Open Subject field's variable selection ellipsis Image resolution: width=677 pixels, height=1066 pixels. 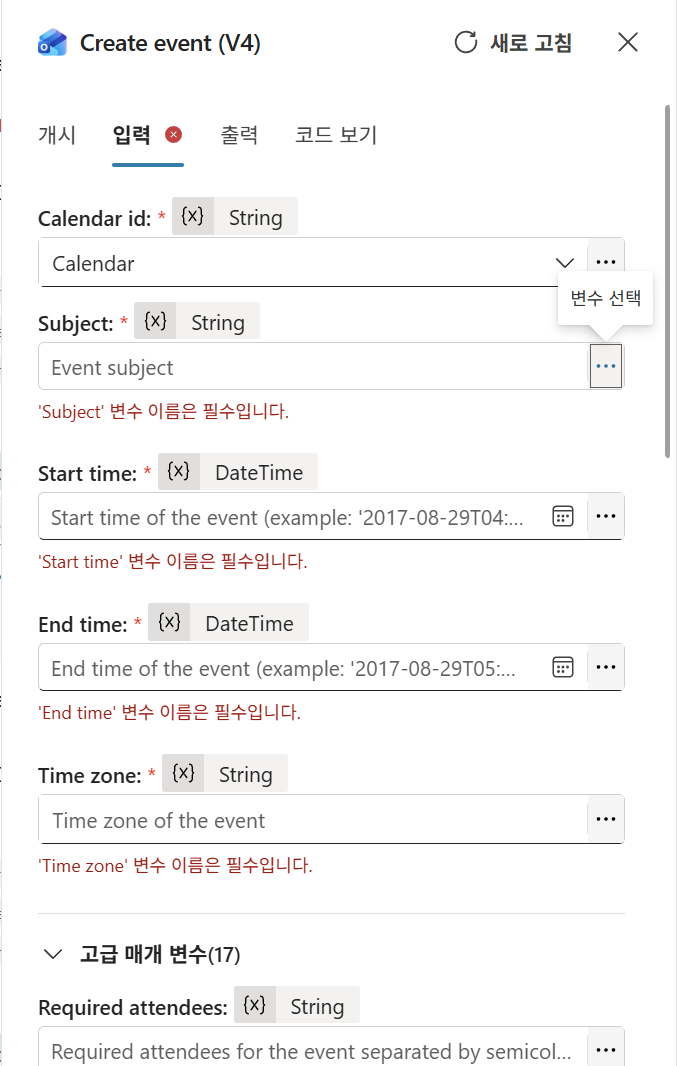pos(606,366)
